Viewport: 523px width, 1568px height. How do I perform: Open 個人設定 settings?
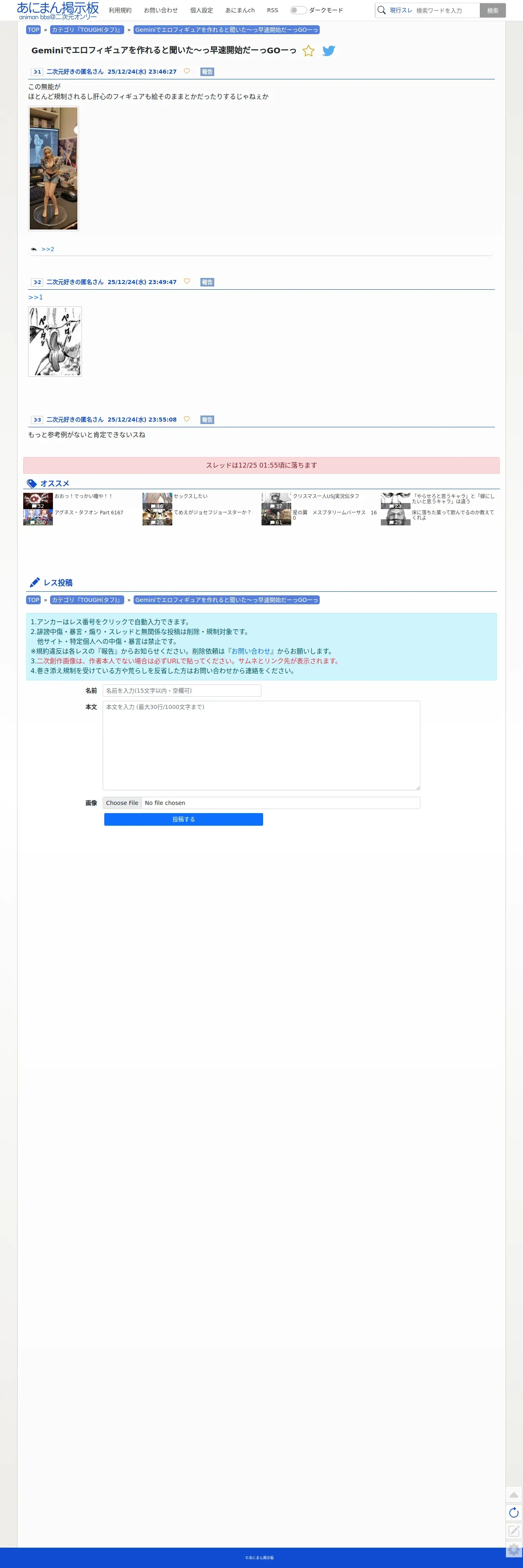[x=201, y=10]
